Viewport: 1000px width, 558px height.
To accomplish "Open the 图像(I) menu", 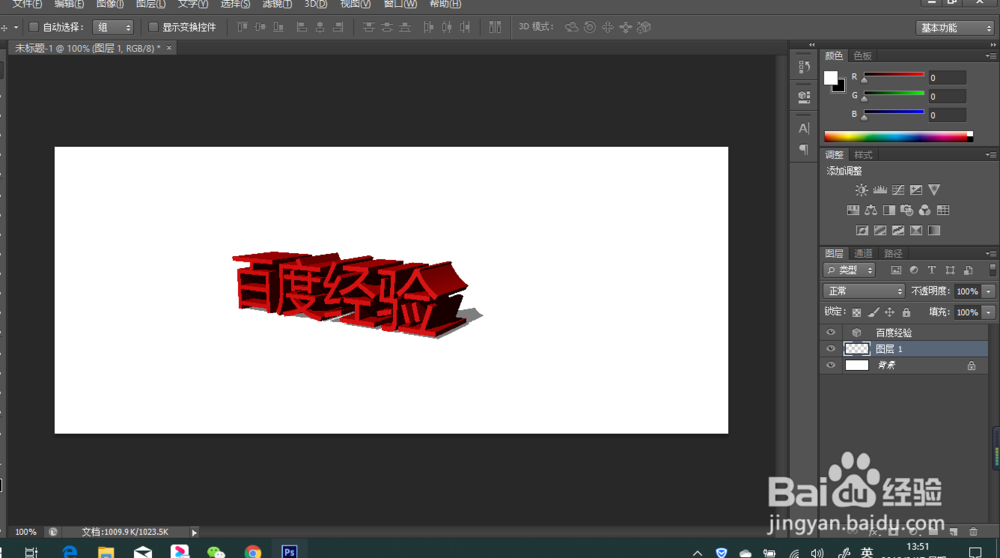I will click(x=110, y=4).
